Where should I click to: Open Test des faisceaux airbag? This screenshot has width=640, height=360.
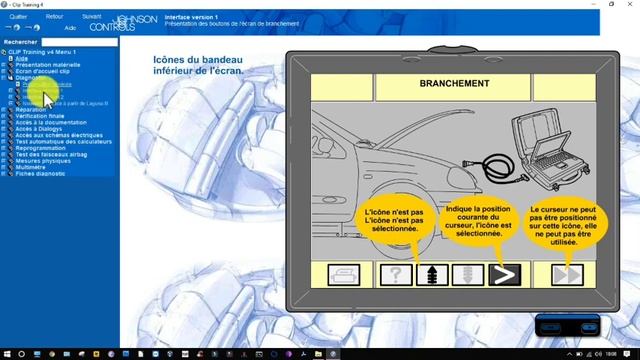click(x=51, y=155)
